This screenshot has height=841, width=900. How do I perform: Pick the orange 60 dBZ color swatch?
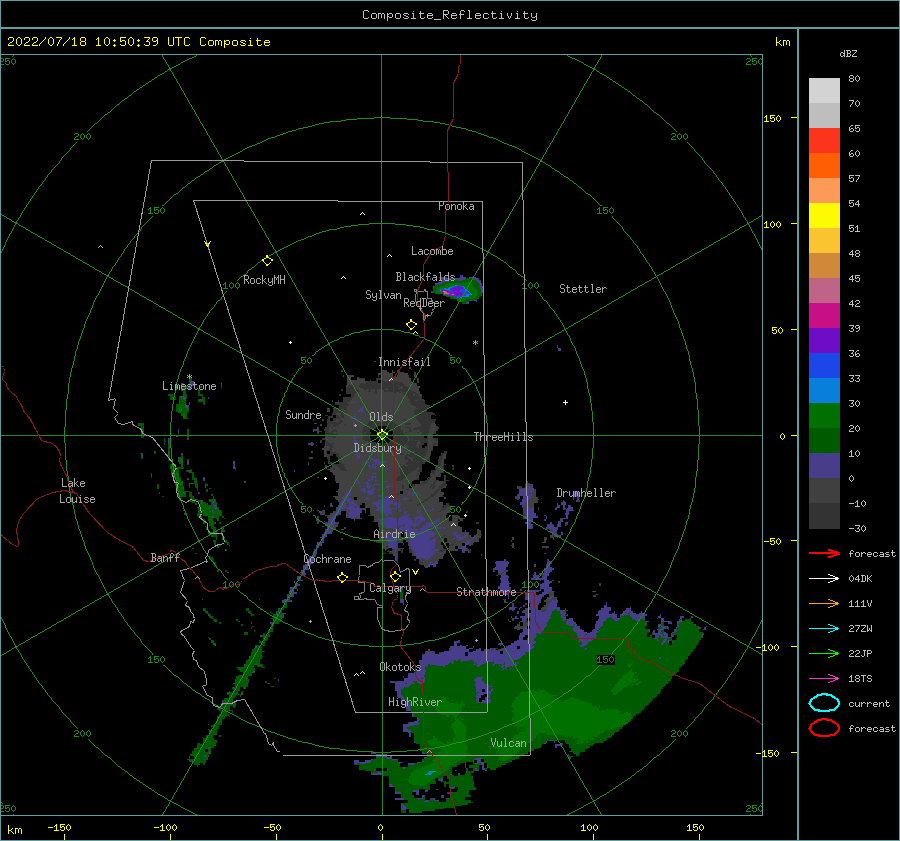(824, 165)
